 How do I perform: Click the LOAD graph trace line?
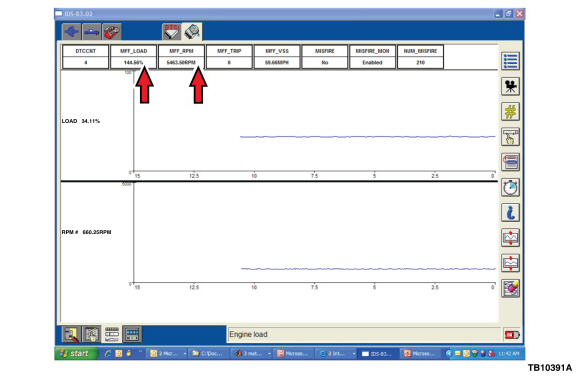point(368,137)
